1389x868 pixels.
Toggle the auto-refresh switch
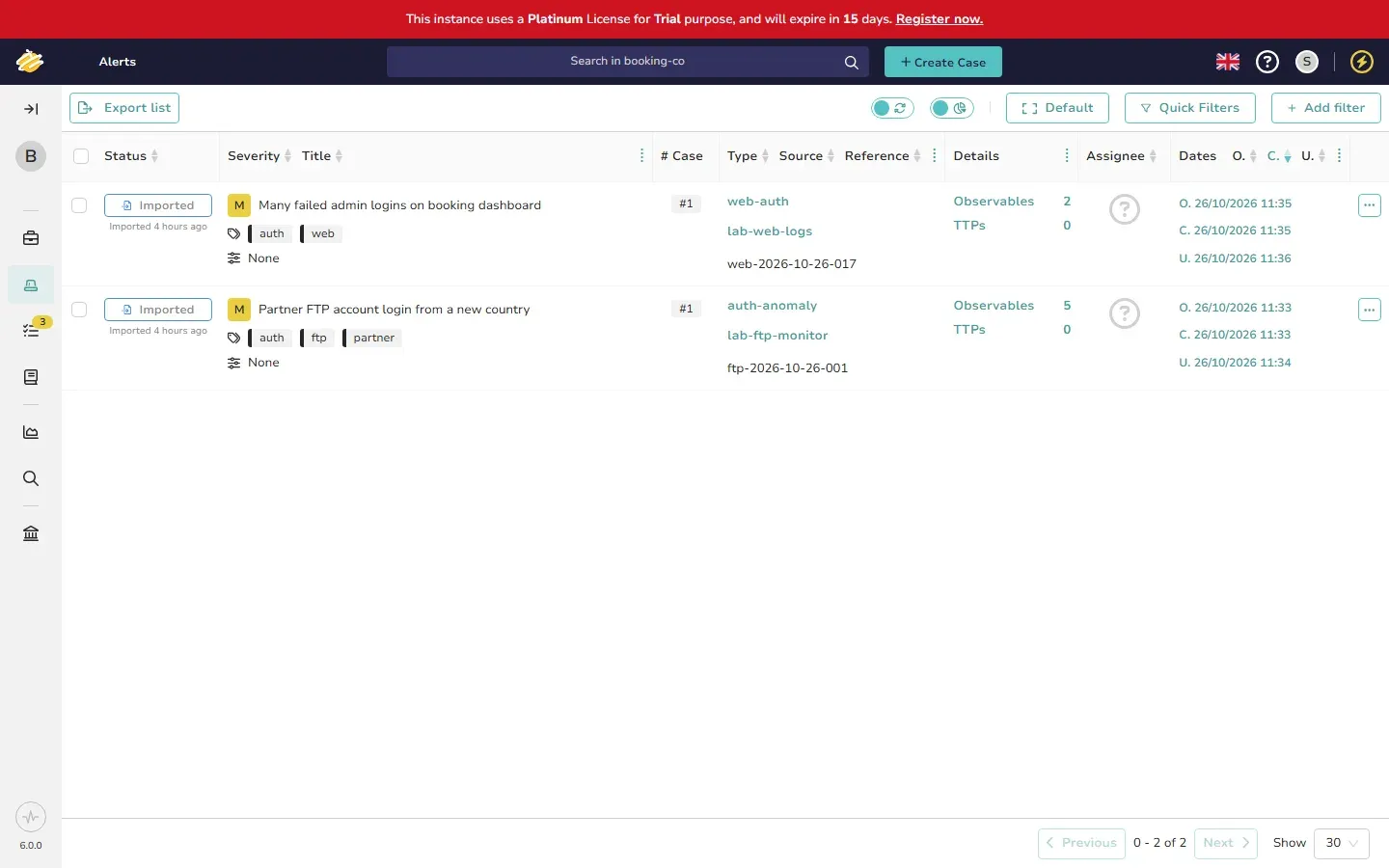(892, 108)
